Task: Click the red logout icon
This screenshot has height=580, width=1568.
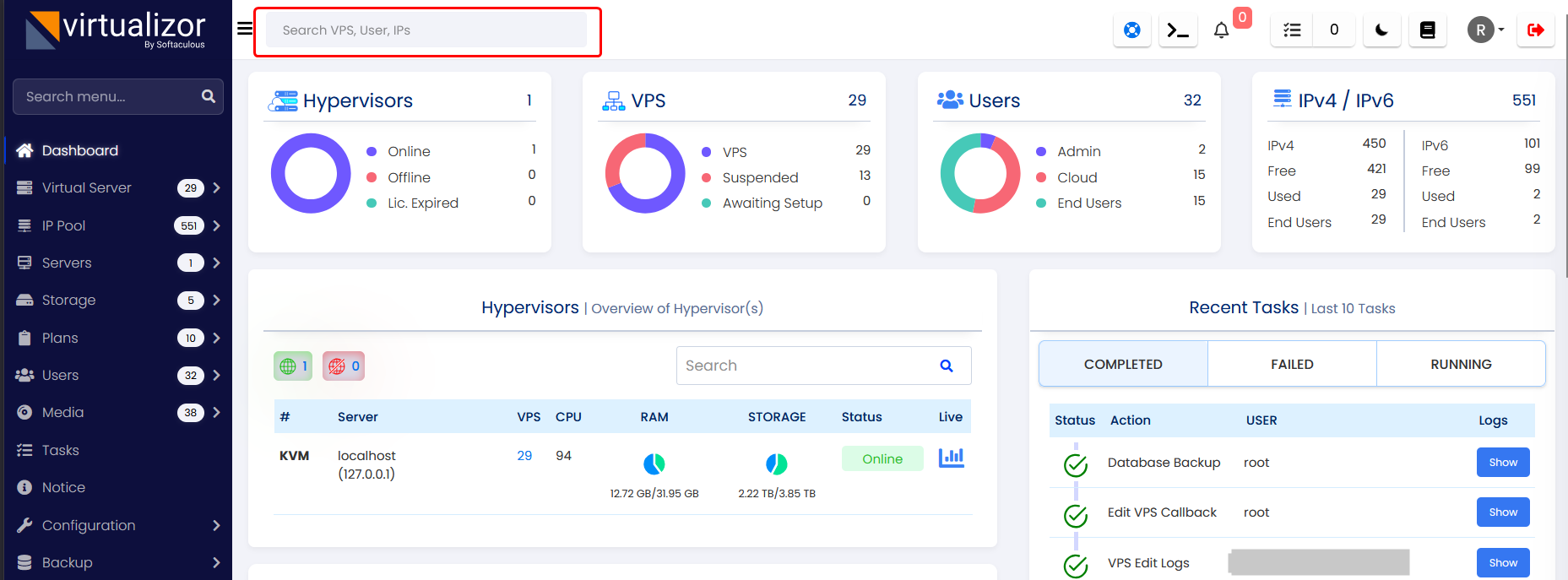Action: coord(1535,30)
